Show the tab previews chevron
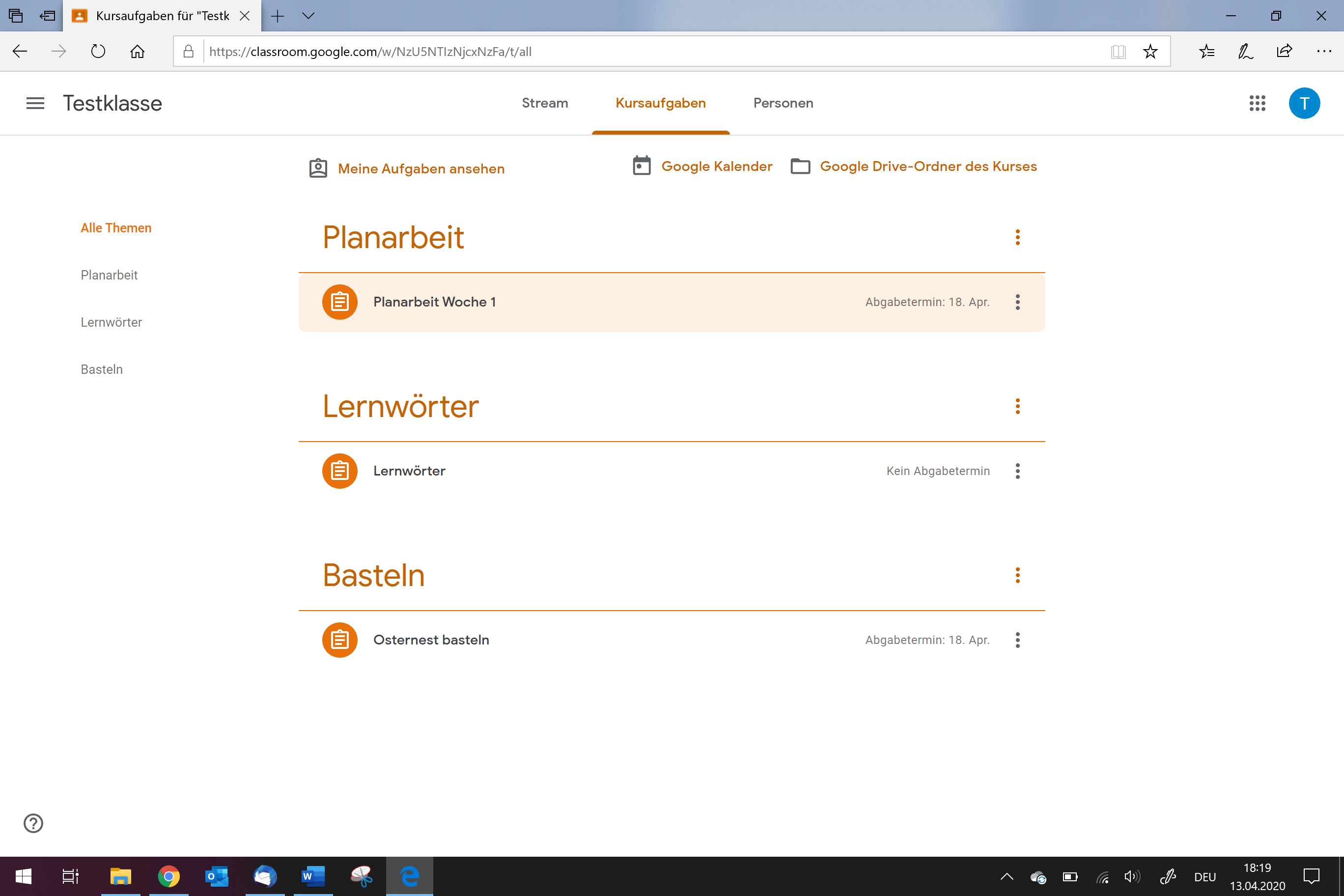Image resolution: width=1344 pixels, height=896 pixels. pos(308,16)
